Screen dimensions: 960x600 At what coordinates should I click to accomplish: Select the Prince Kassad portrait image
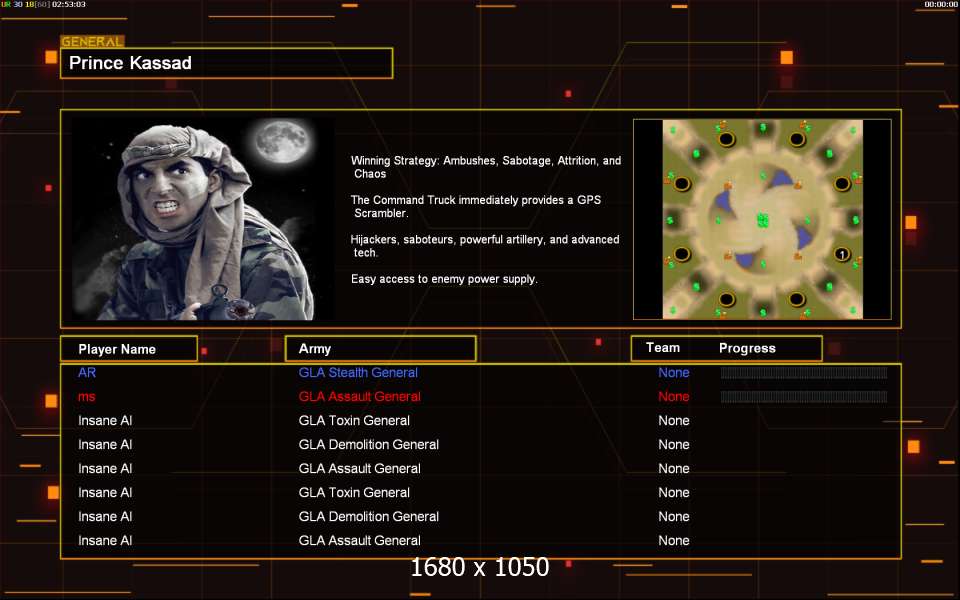tap(203, 219)
